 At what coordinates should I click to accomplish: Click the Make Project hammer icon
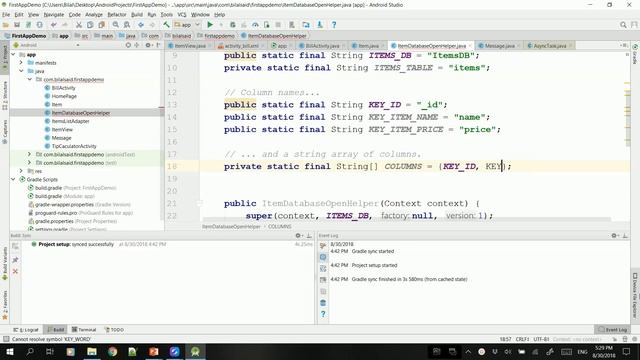point(166,25)
